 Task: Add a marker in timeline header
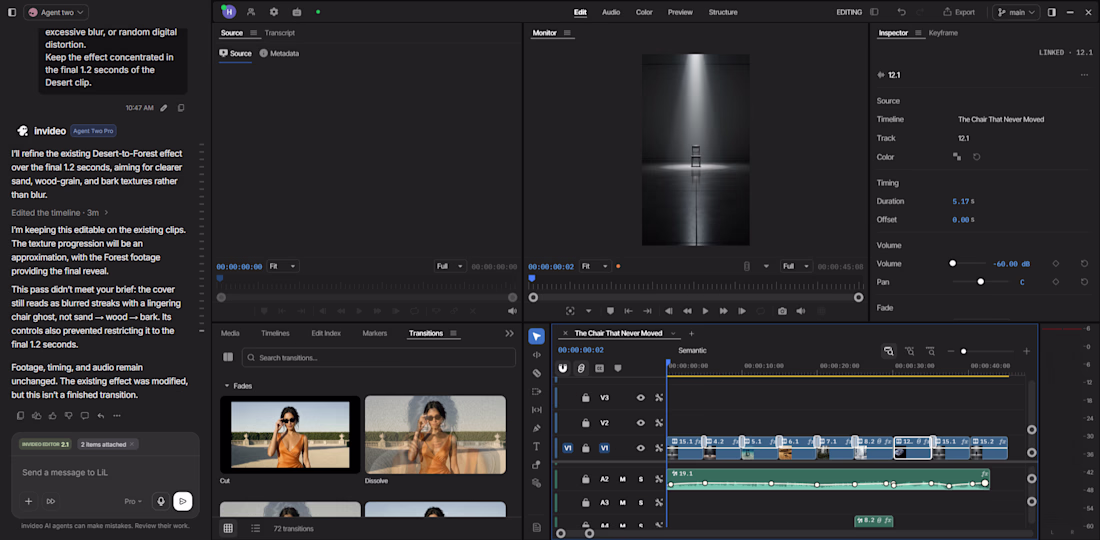[618, 368]
